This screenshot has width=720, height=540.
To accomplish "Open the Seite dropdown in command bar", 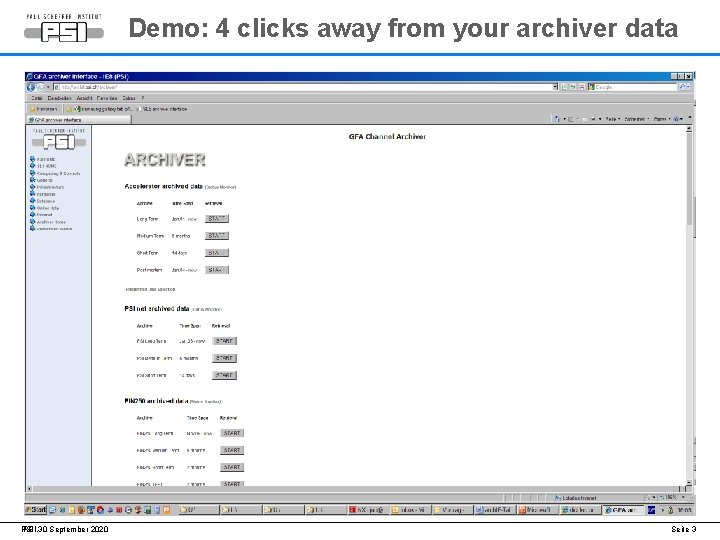I will (613, 119).
